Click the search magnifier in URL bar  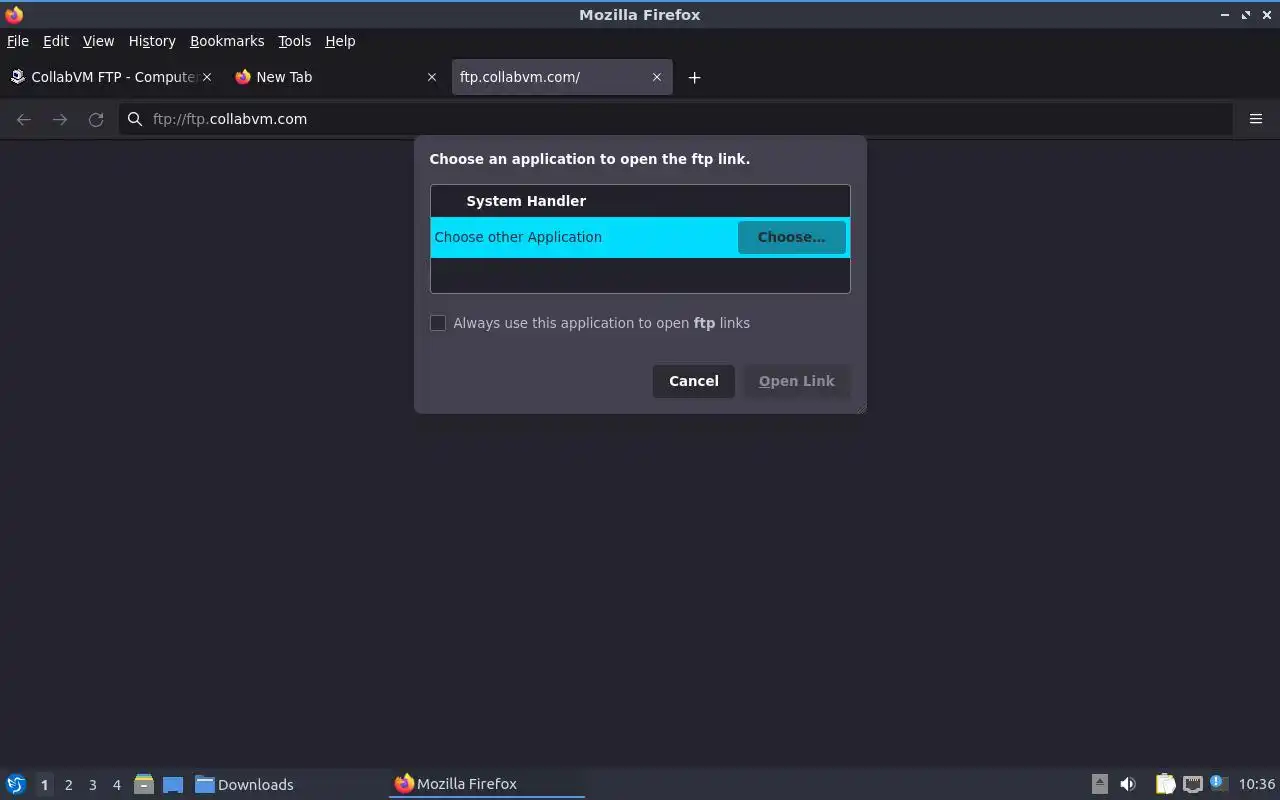[135, 119]
